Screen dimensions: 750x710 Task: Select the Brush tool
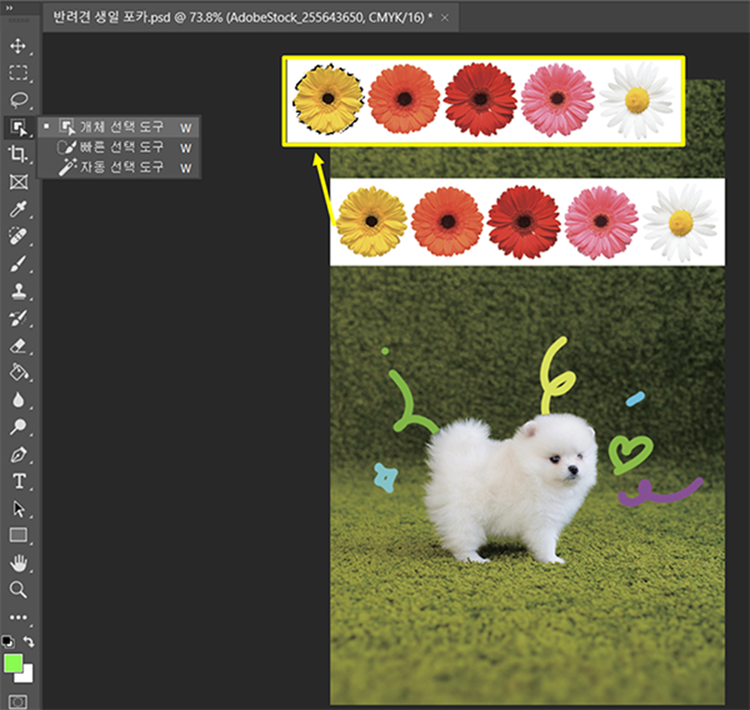tap(18, 264)
